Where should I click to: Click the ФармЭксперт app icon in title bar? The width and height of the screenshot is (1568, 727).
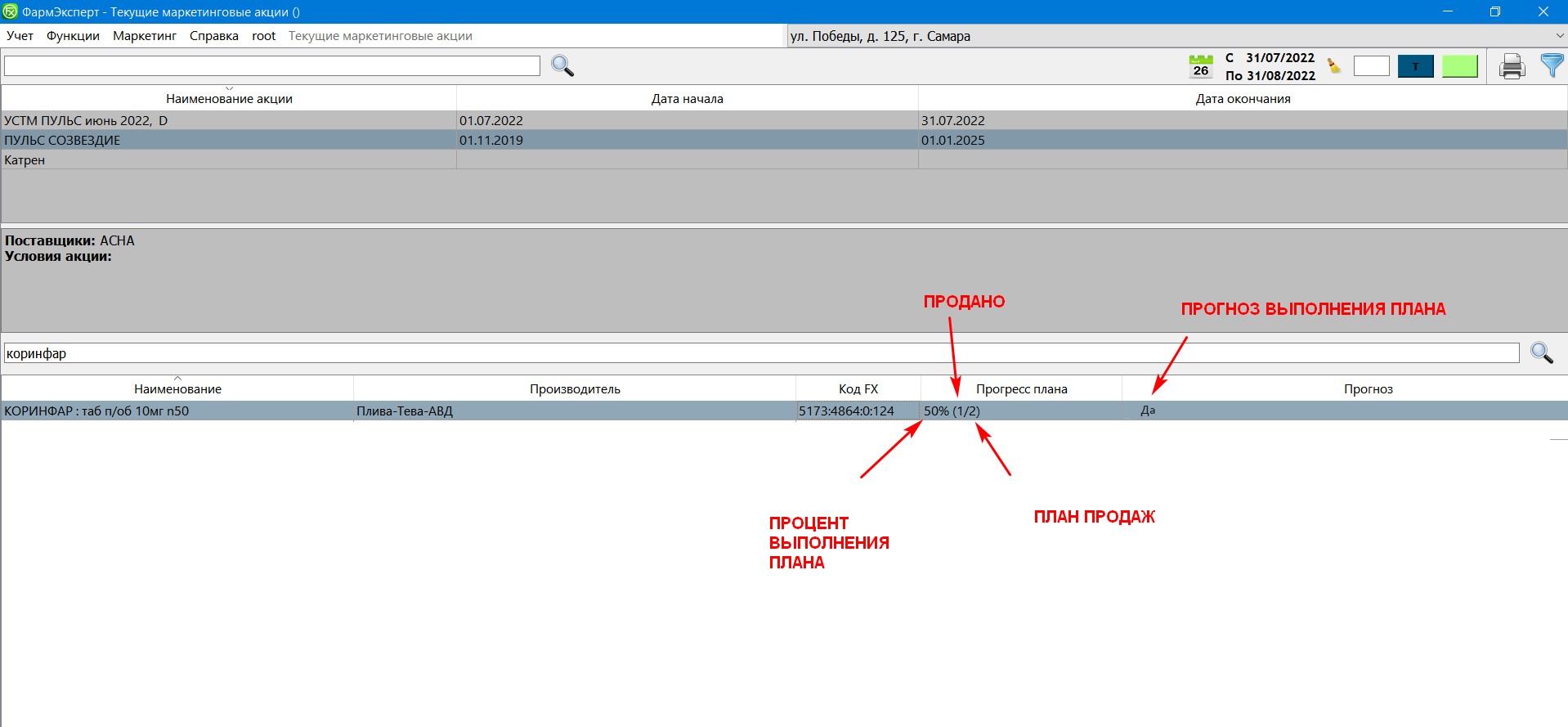click(x=10, y=11)
